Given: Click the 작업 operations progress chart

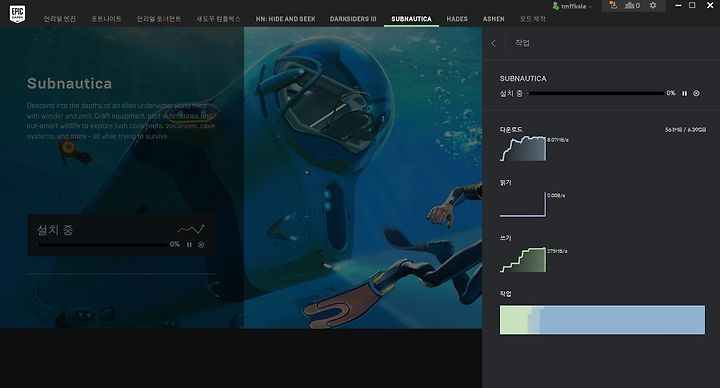Looking at the screenshot, I should (602, 320).
